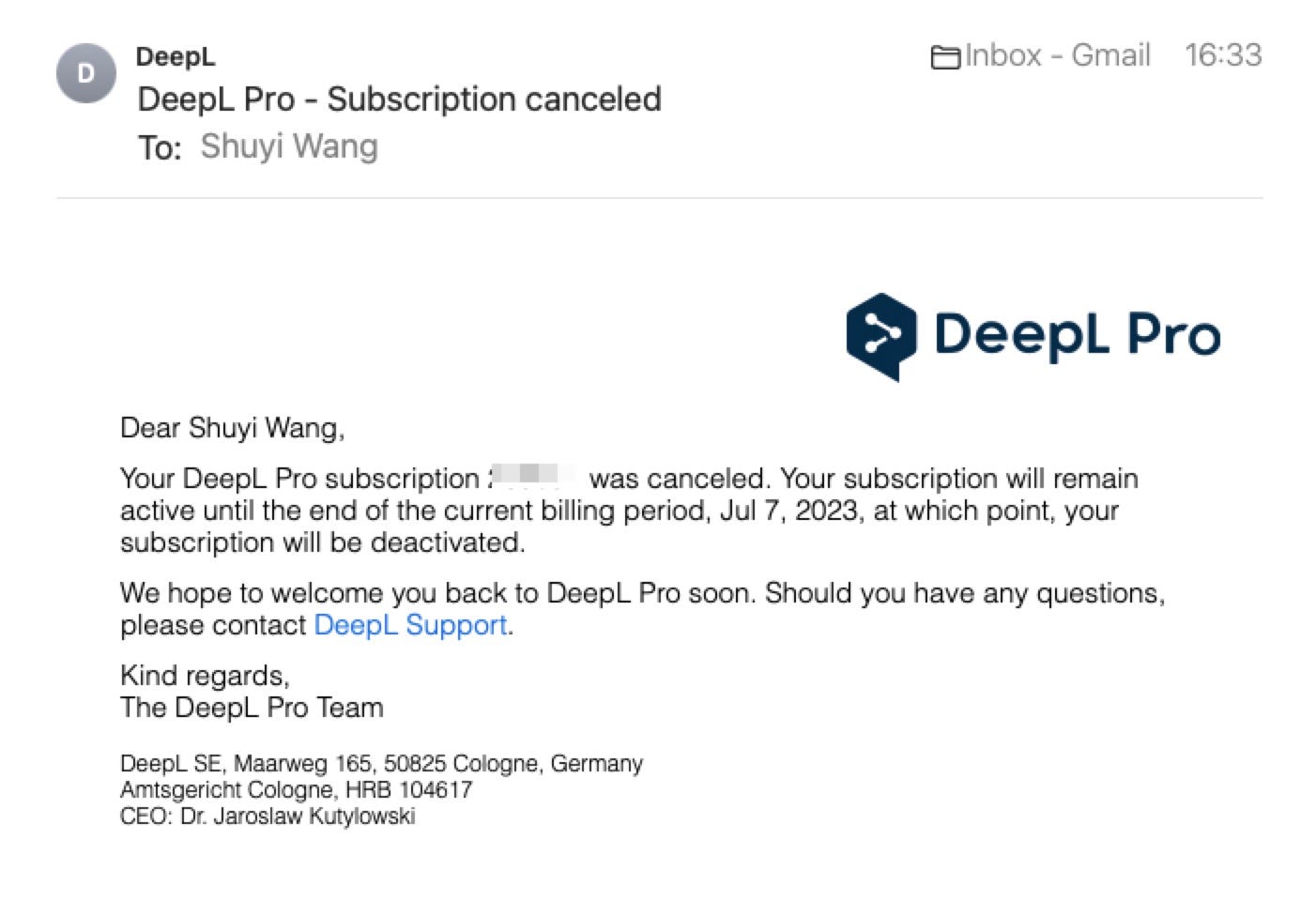Select the subject DeepL Pro - Subscription canceled
Screen dimensions: 1316x901
click(398, 99)
